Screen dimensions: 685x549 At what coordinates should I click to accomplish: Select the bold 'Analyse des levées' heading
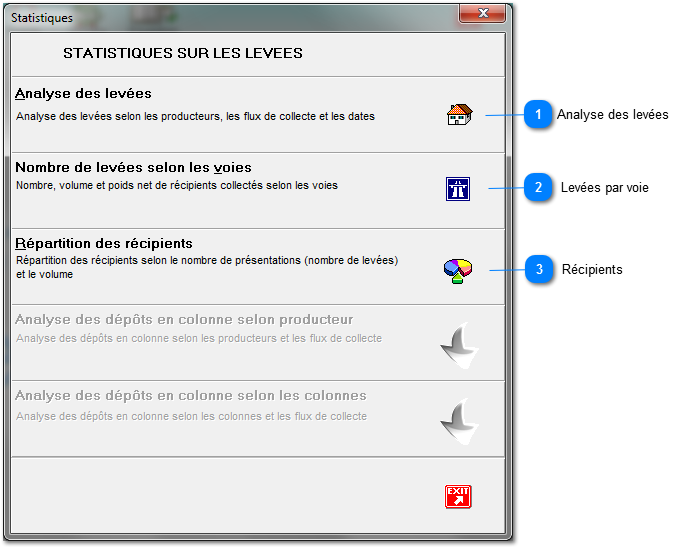tap(83, 93)
